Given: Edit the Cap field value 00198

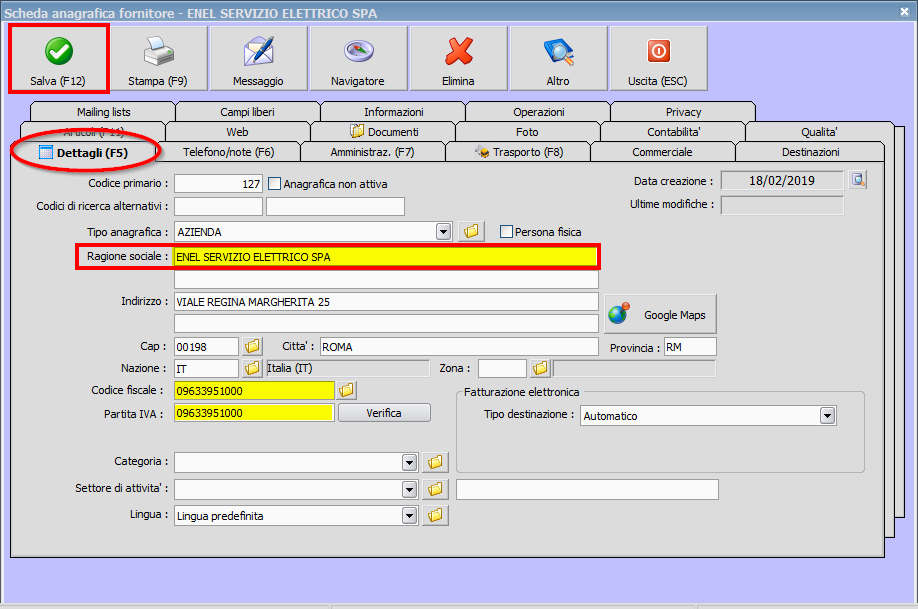Looking at the screenshot, I should [x=207, y=347].
